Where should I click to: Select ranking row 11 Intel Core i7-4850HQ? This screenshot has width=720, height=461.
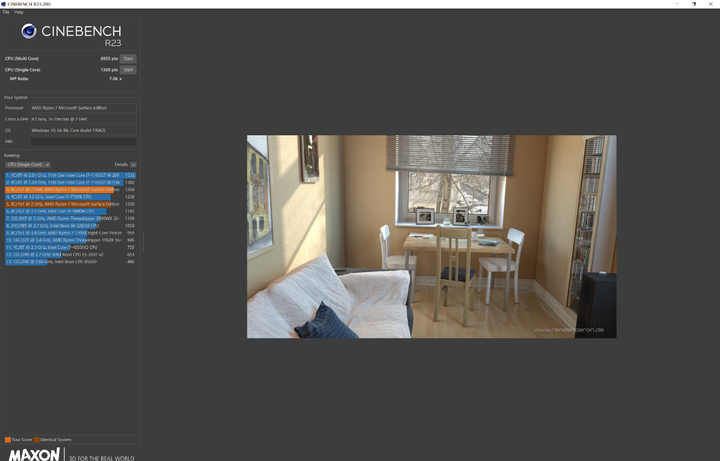[x=70, y=247]
